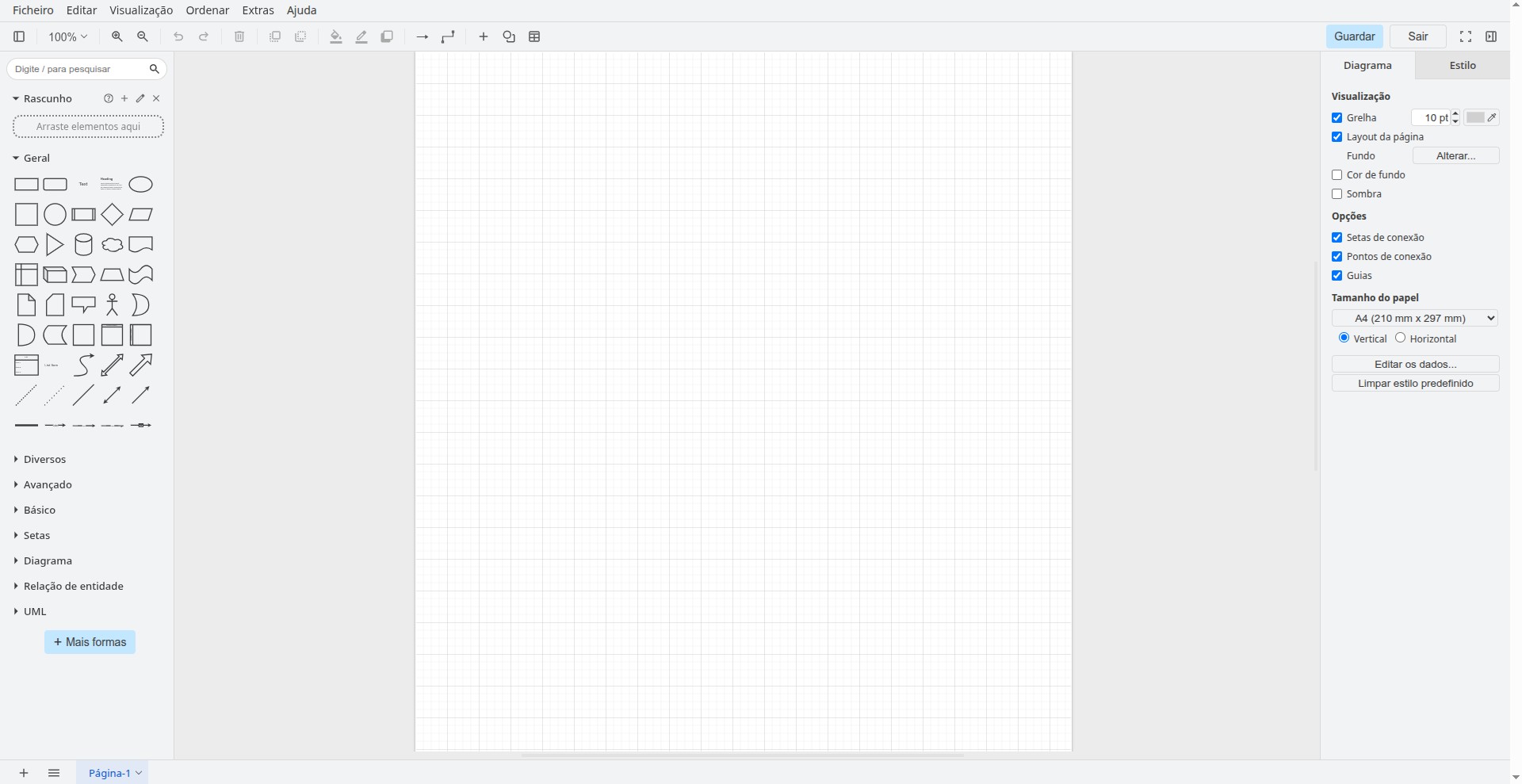Select Horizontal page orientation
Viewport: 1522px width, 784px height.
(1401, 338)
